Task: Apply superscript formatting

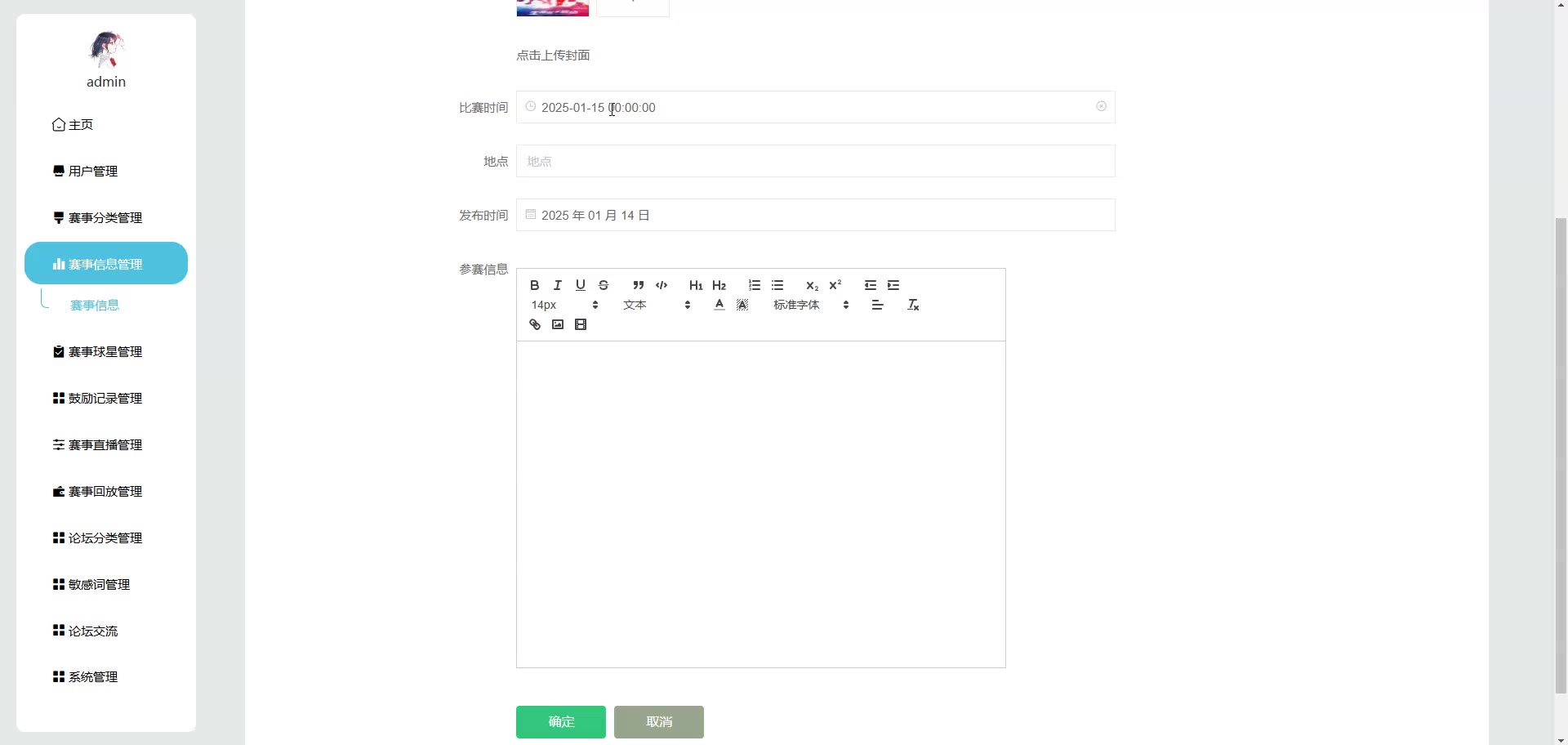Action: (835, 285)
